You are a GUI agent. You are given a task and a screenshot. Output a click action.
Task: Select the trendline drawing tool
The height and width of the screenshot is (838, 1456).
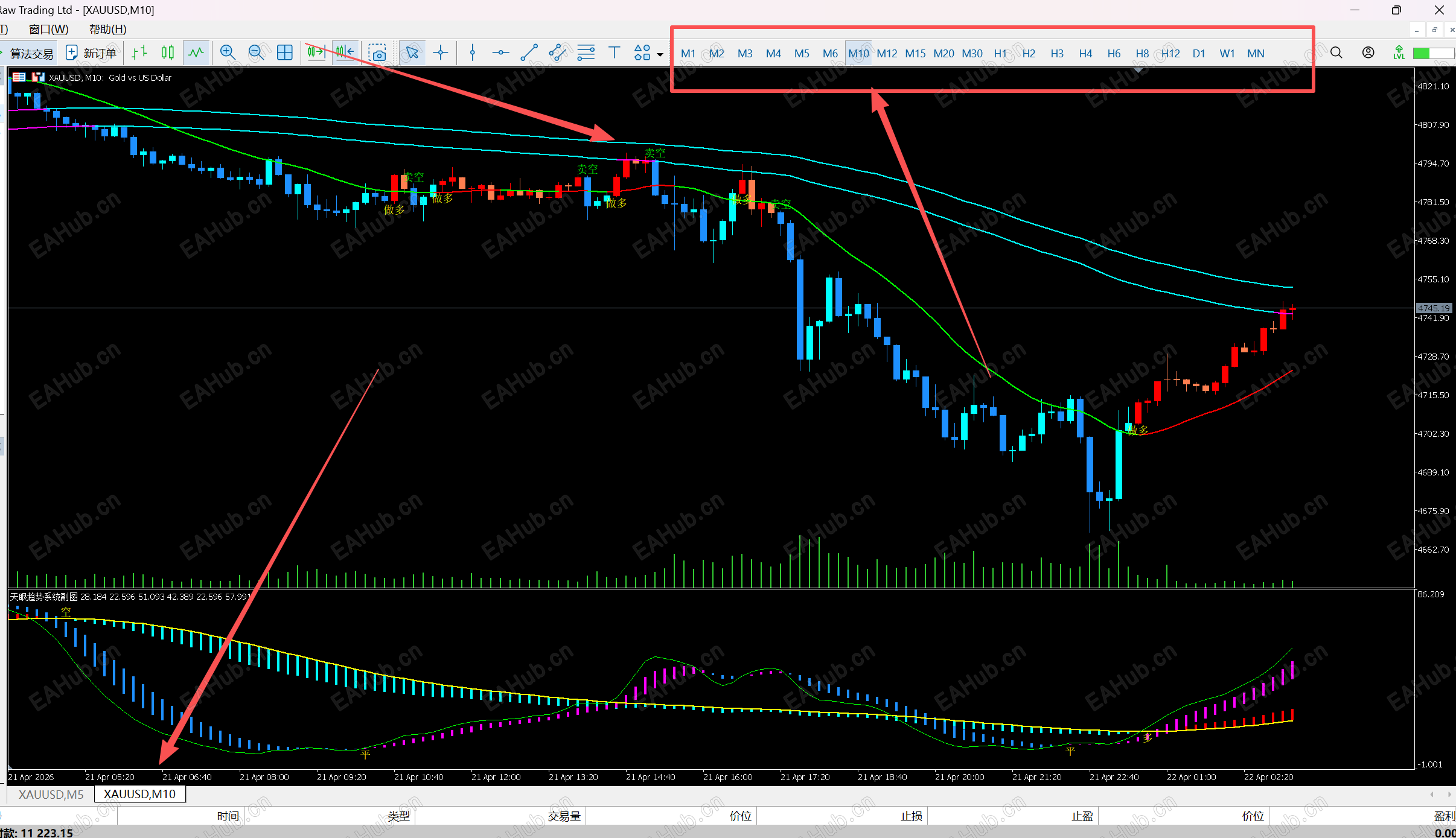[x=529, y=53]
